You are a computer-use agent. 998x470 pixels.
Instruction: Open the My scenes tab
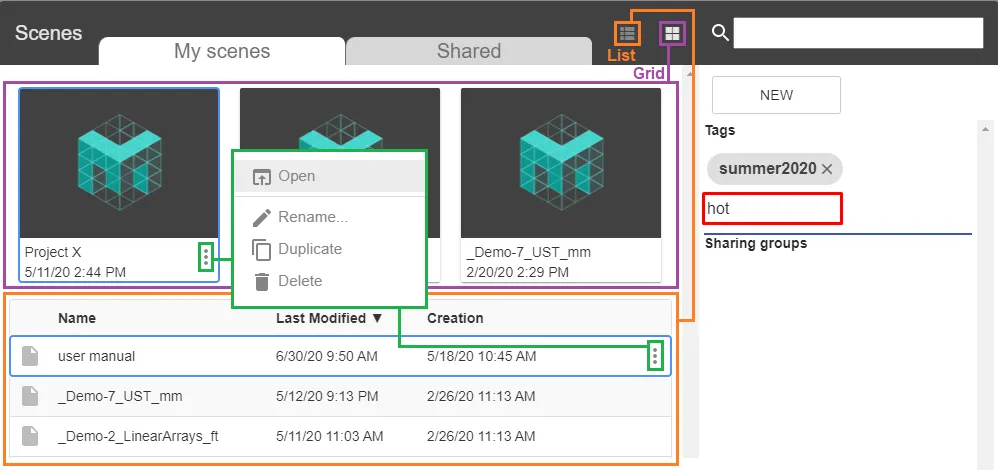222,51
